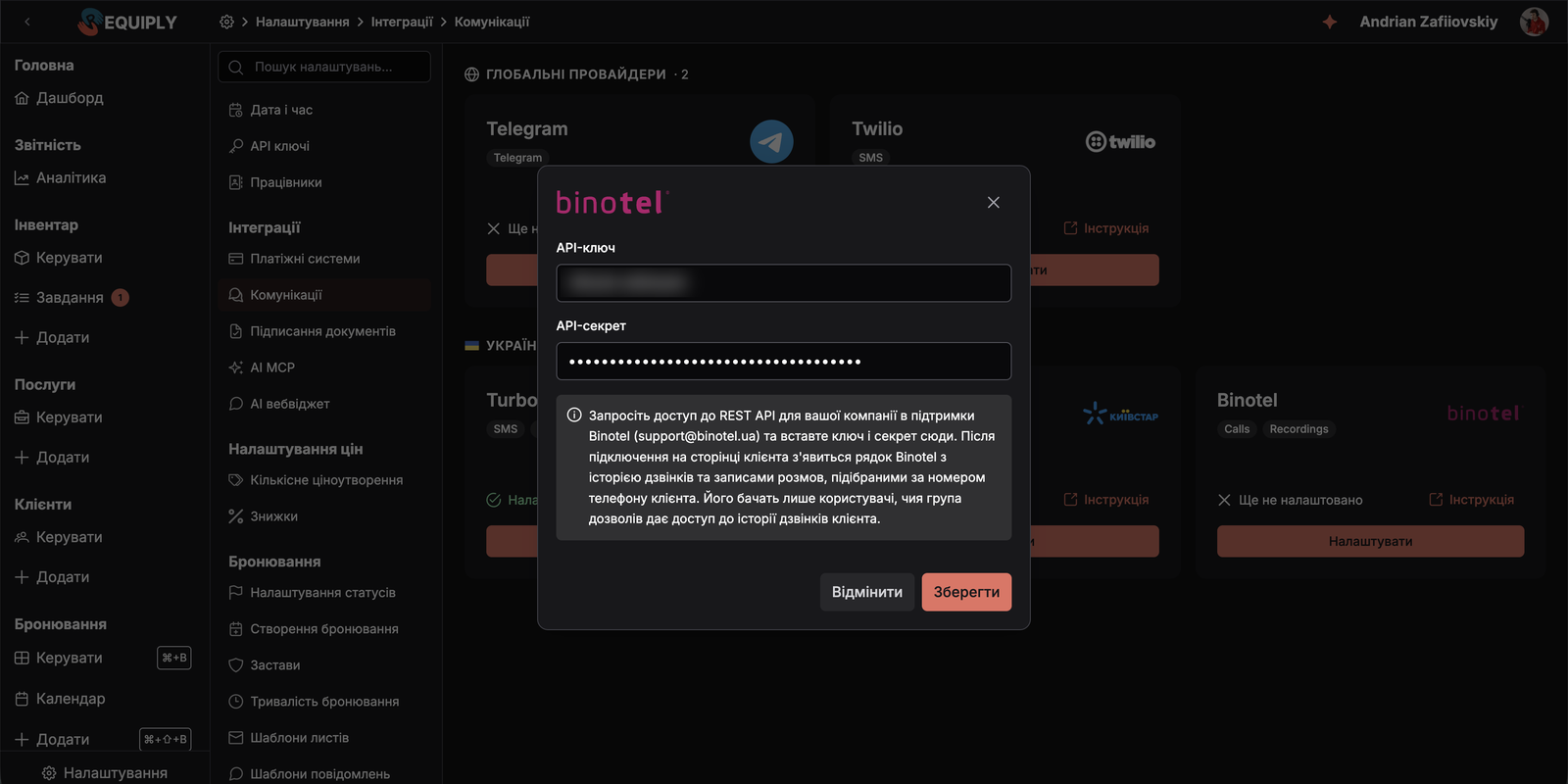Click the Налаштувати button on Binotel card
This screenshot has height=784, width=1568.
[x=1370, y=541]
